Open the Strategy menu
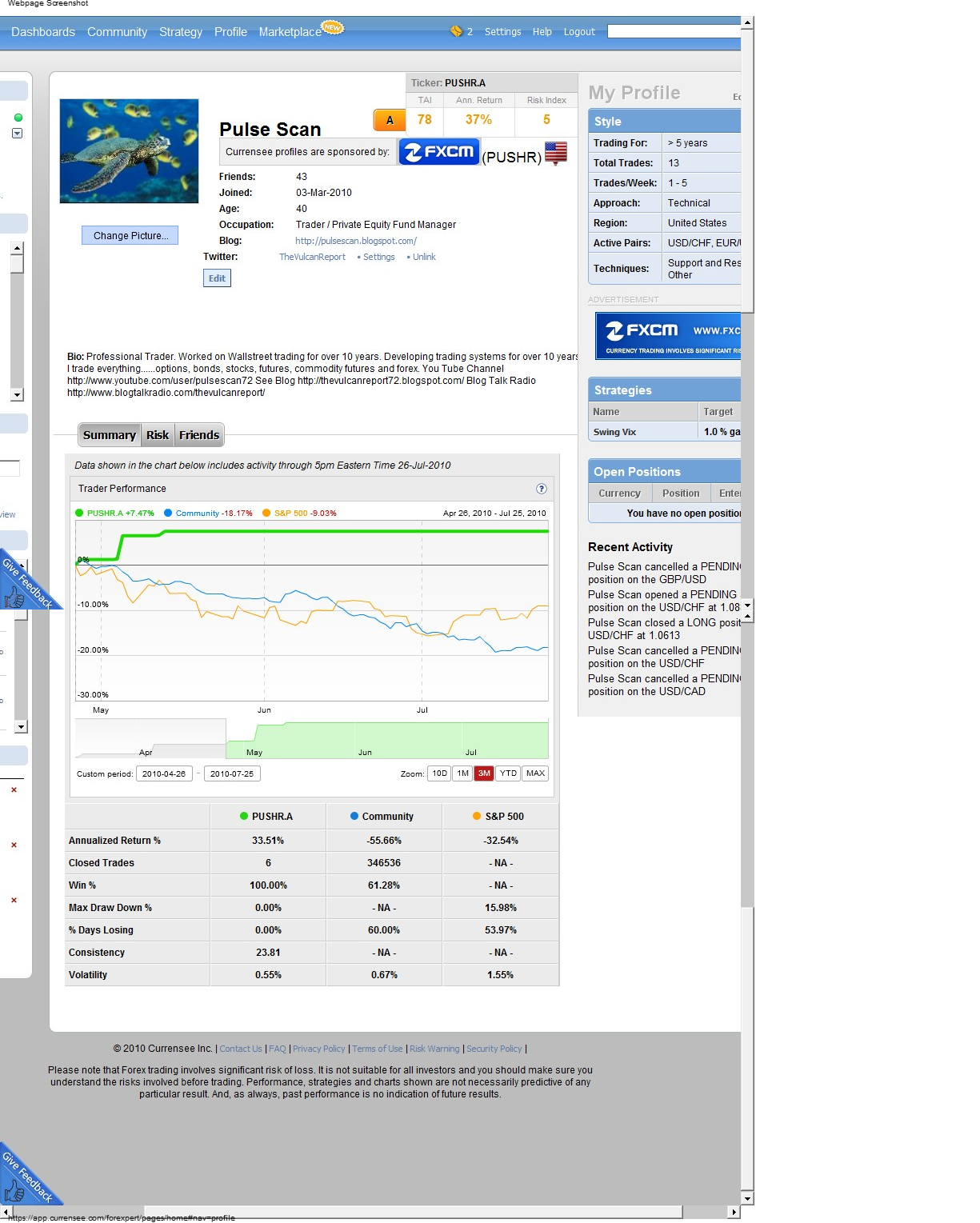980x1223 pixels. [x=181, y=32]
